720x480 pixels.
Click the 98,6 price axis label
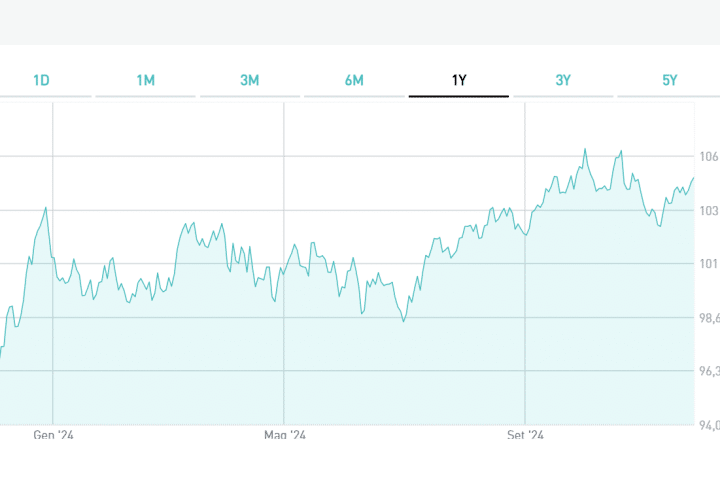pyautogui.click(x=708, y=318)
